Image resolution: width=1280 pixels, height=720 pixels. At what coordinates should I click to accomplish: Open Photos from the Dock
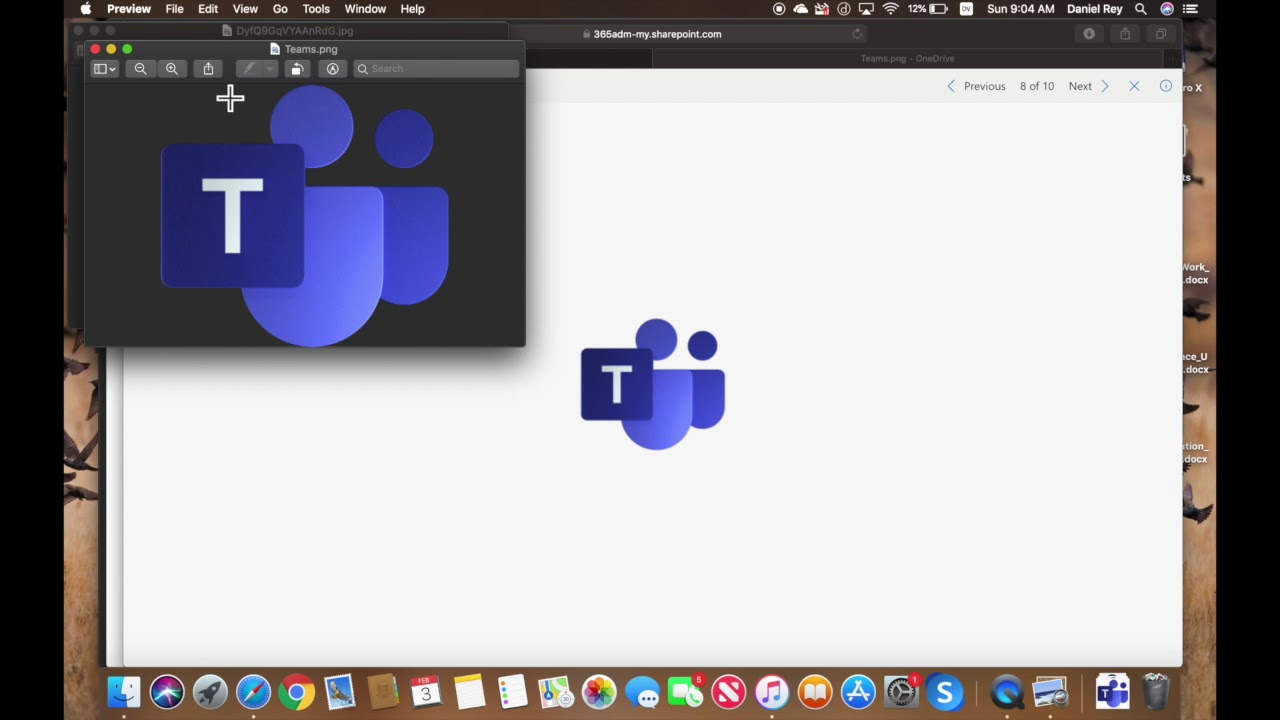(x=599, y=691)
